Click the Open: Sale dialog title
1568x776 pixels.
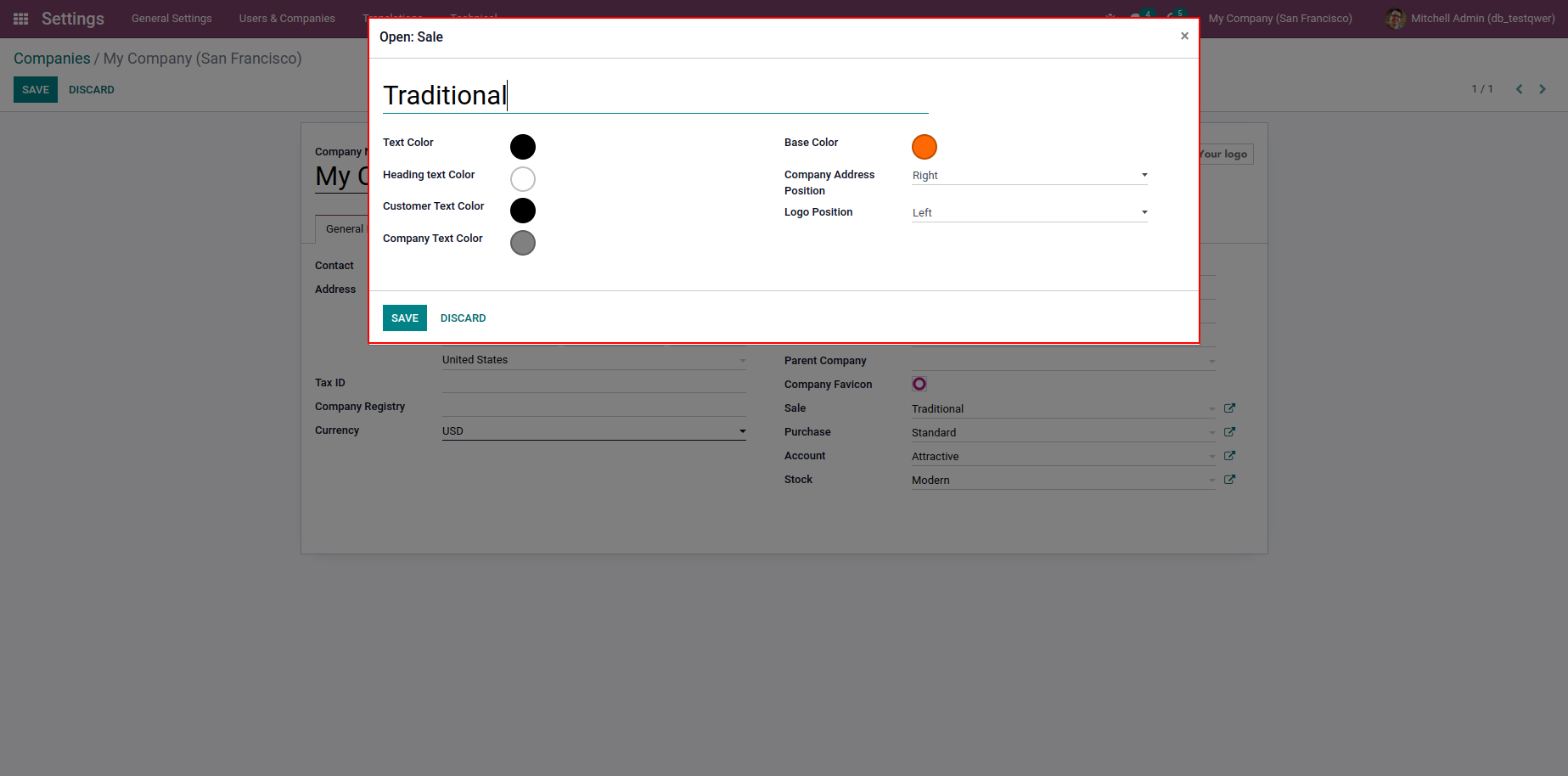pos(411,37)
